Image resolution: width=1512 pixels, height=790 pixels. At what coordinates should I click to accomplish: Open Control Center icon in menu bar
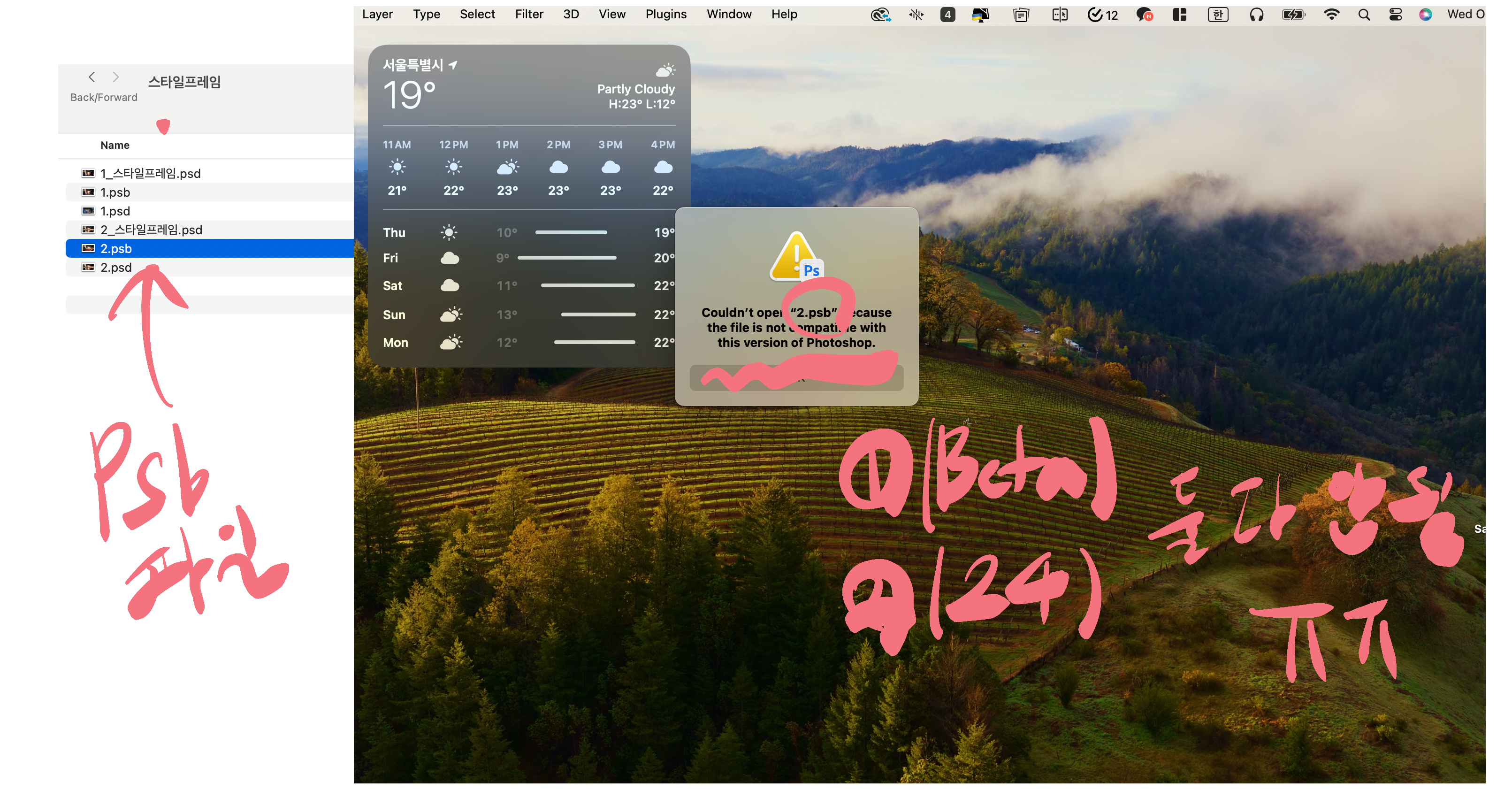coord(1395,15)
